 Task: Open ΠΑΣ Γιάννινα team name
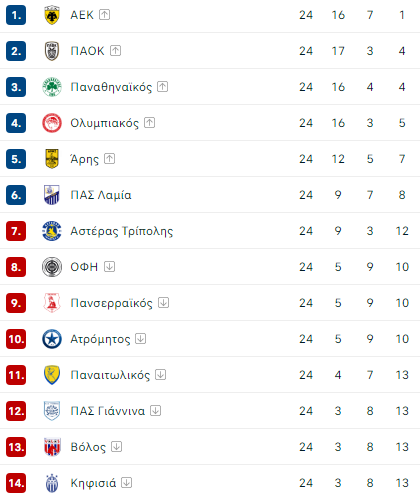click(108, 411)
